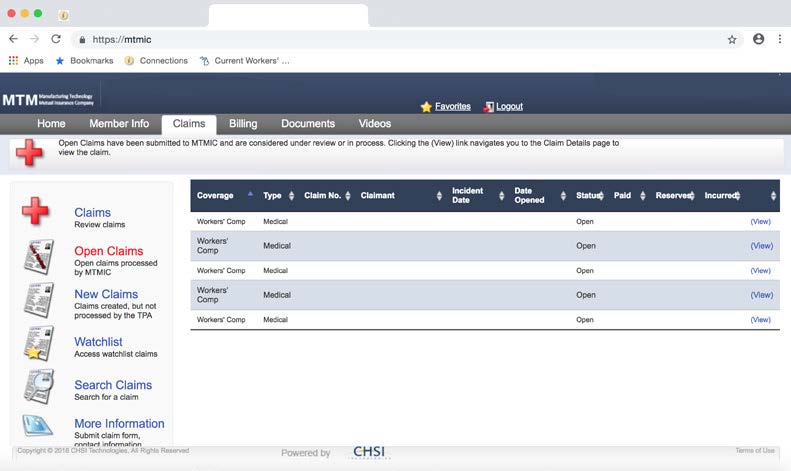
Task: Click (View) in the fourth claim row
Action: click(762, 295)
